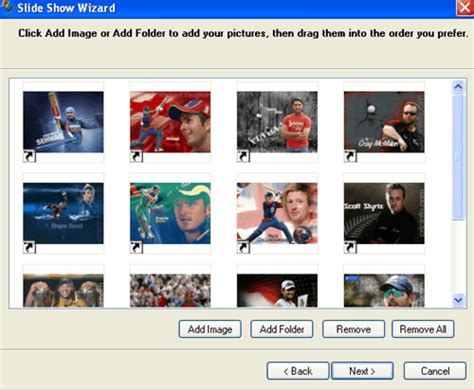Select the Sehwag blue cricket bat thumbnail
The height and width of the screenshot is (390, 474).
(x=63, y=122)
